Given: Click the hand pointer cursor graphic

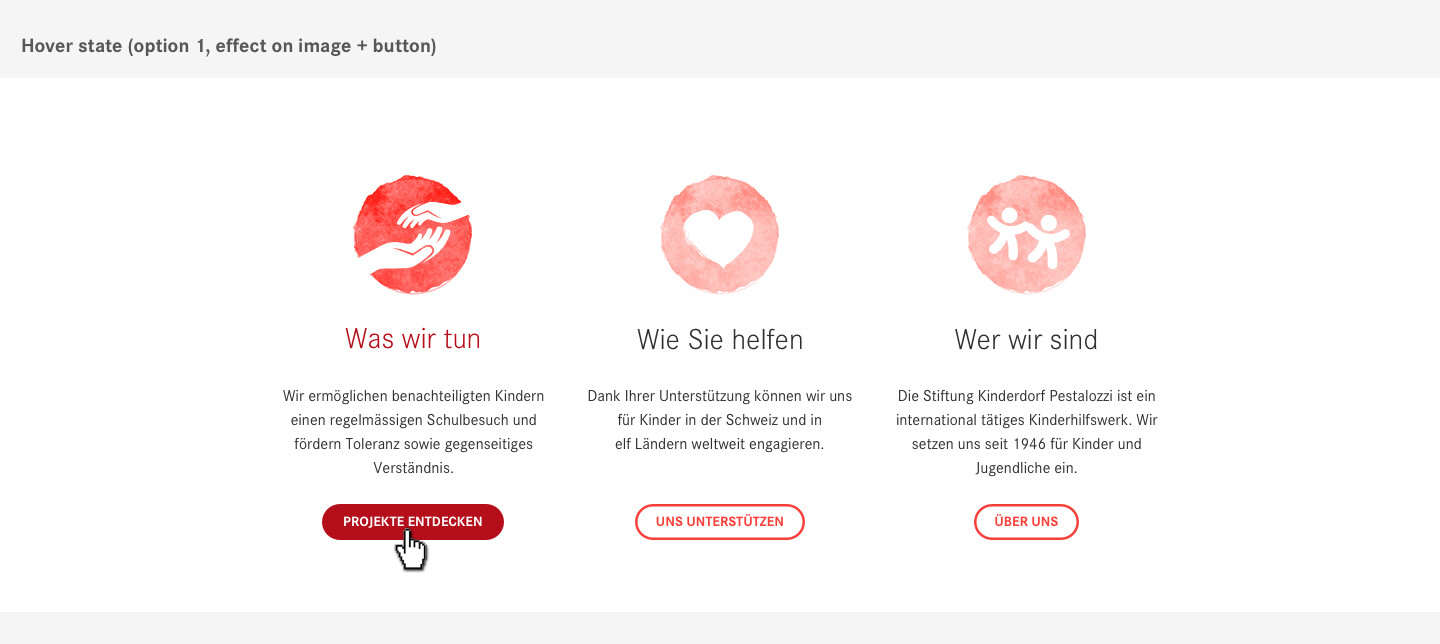Looking at the screenshot, I should tap(411, 551).
